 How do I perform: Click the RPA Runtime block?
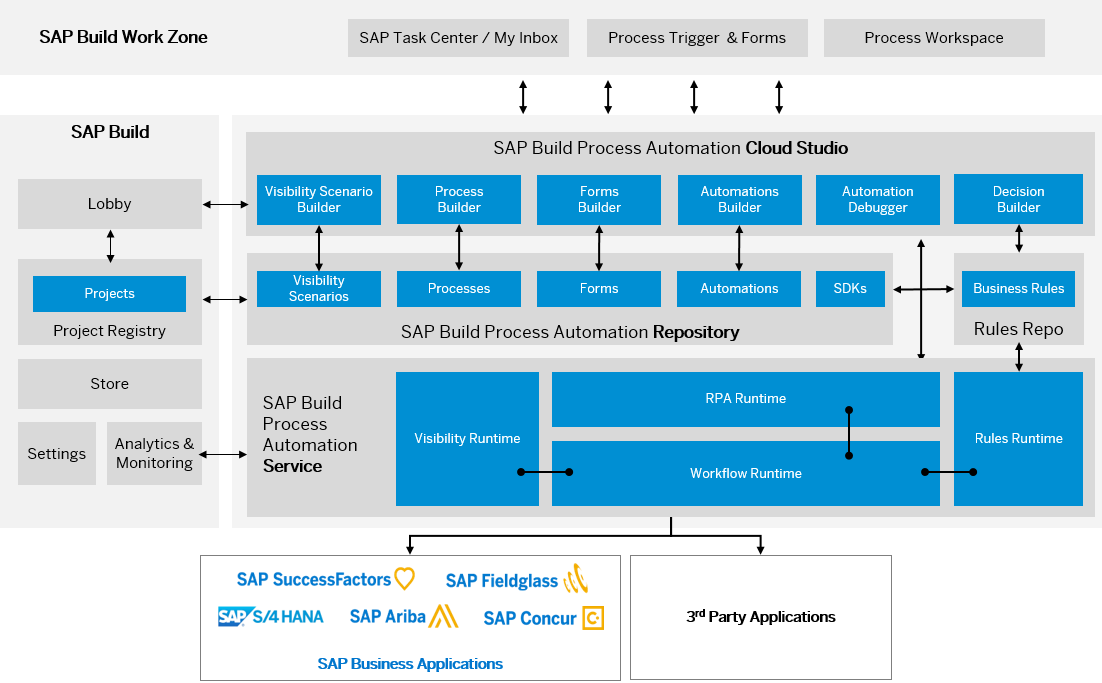point(745,399)
